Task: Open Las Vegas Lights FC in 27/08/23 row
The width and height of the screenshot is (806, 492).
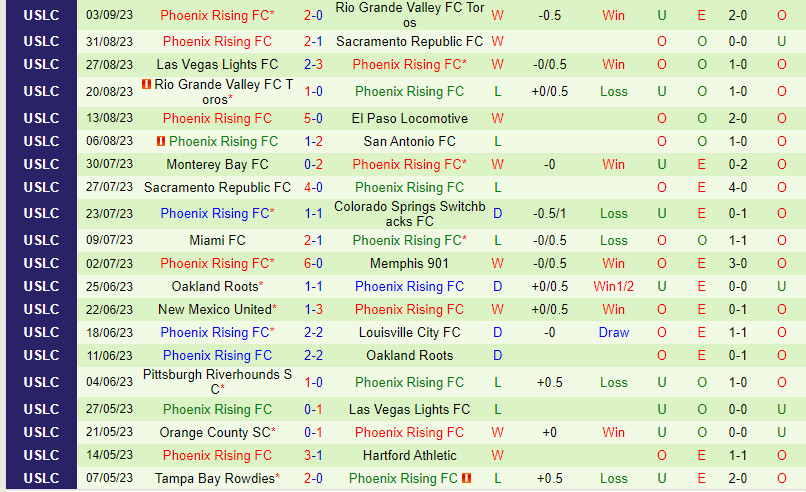Action: click(217, 64)
